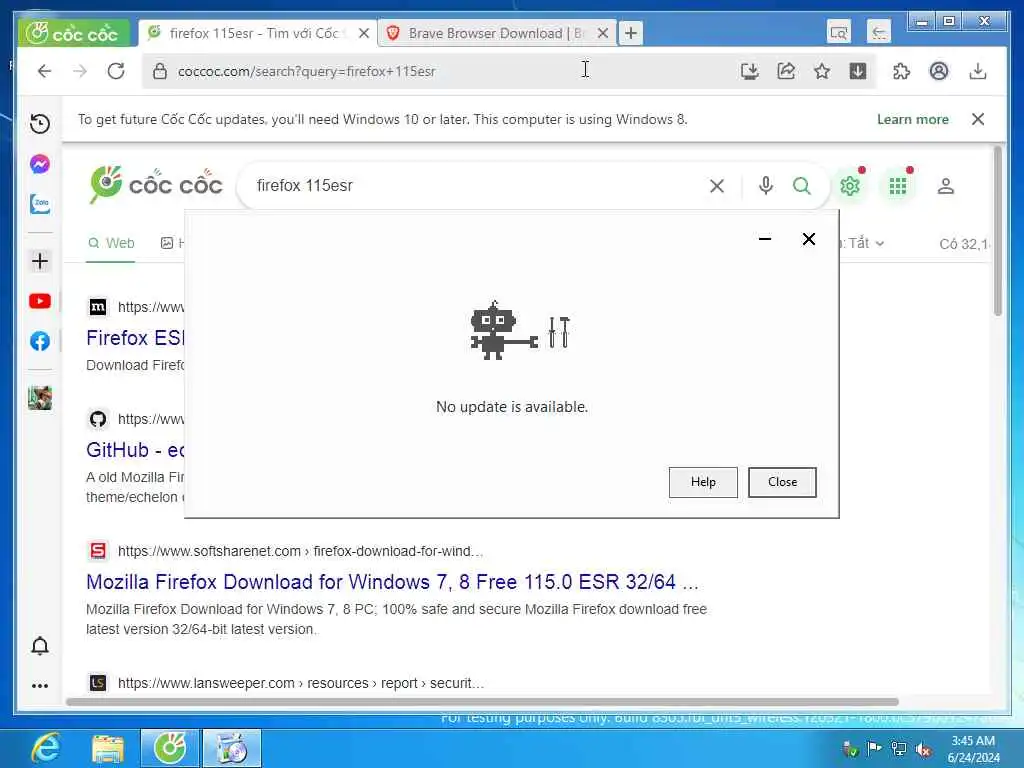Click the Learn more link
Viewport: 1024px width, 768px height.
pyautogui.click(x=912, y=120)
